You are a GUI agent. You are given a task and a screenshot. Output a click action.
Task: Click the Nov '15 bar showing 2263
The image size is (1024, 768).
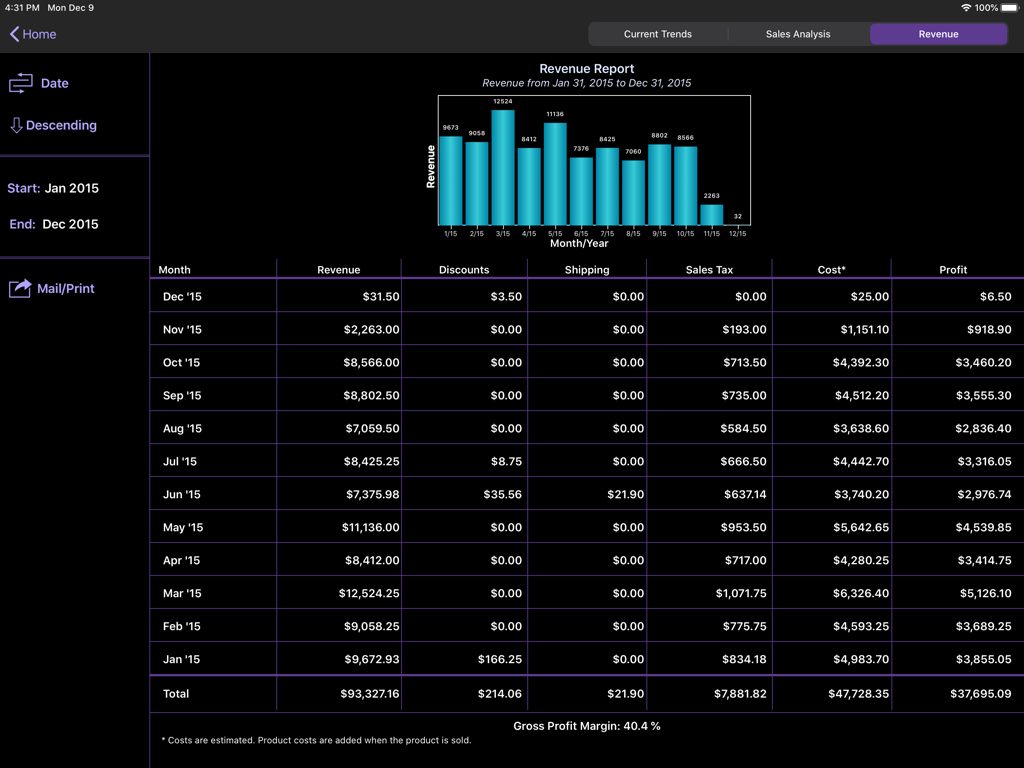tap(710, 212)
